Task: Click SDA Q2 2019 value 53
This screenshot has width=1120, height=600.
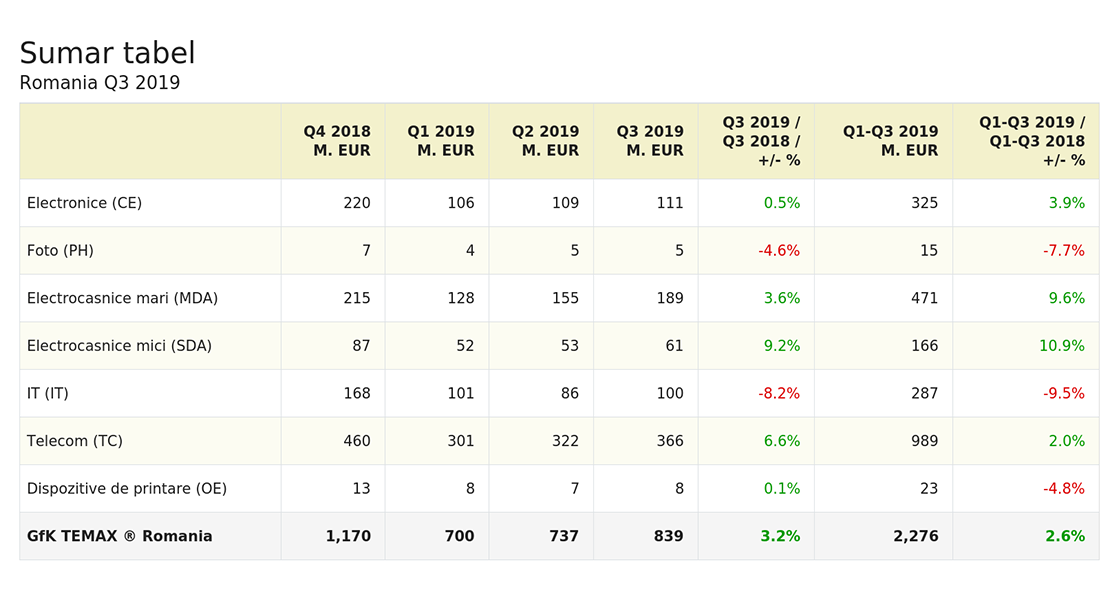Action: point(570,346)
